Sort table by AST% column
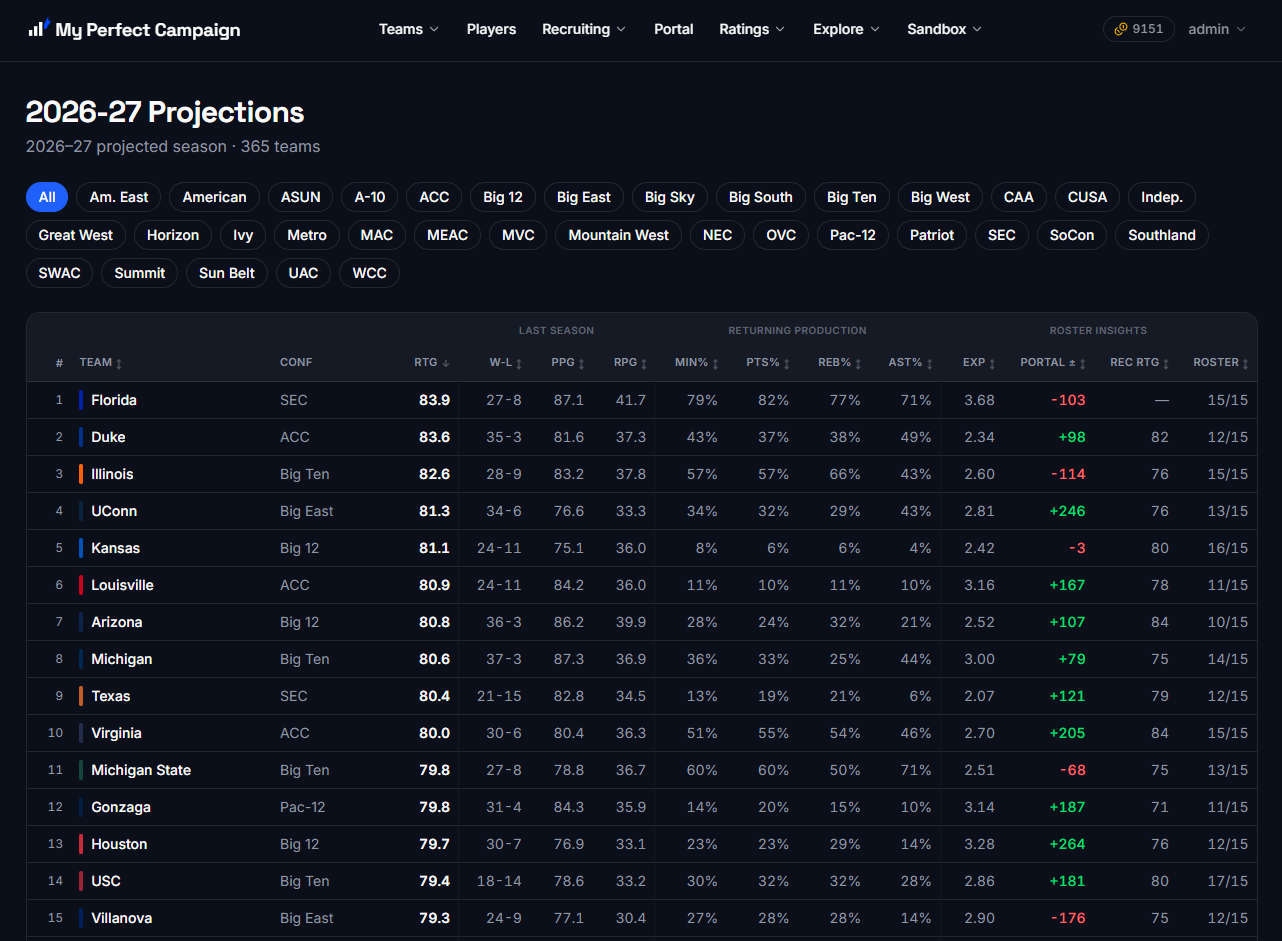1282x941 pixels. 912,362
